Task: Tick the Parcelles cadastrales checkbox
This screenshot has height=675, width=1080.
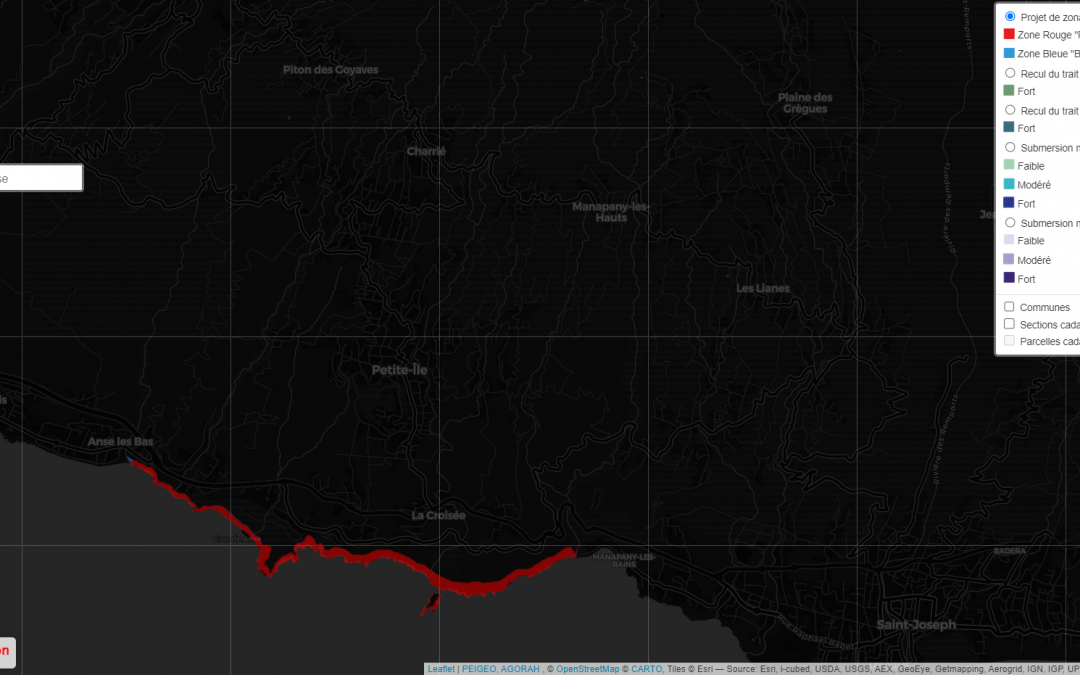Action: 1009,341
